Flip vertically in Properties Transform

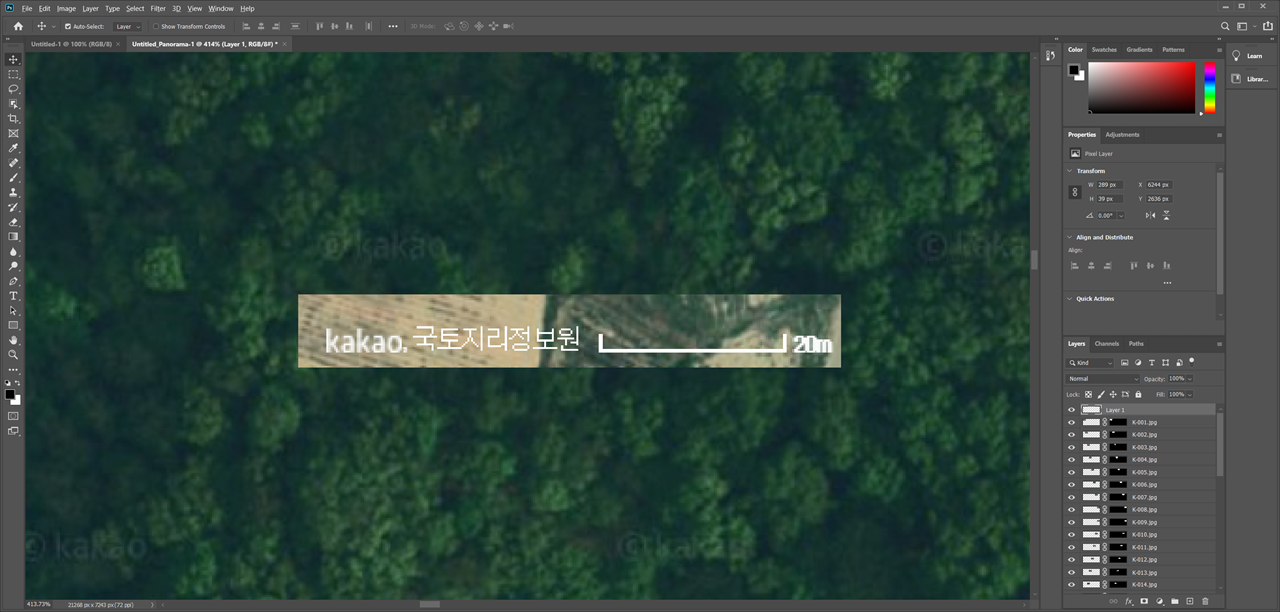tap(1166, 215)
